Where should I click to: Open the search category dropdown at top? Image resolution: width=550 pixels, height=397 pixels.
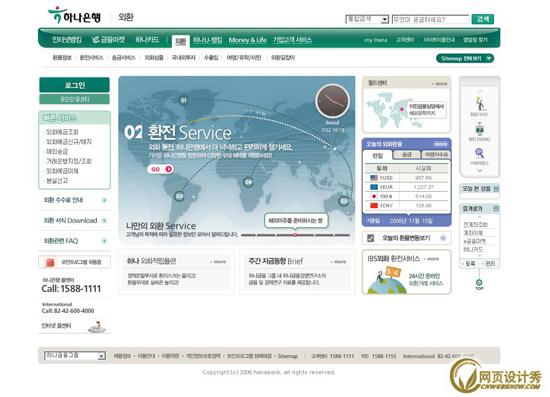pyautogui.click(x=367, y=19)
